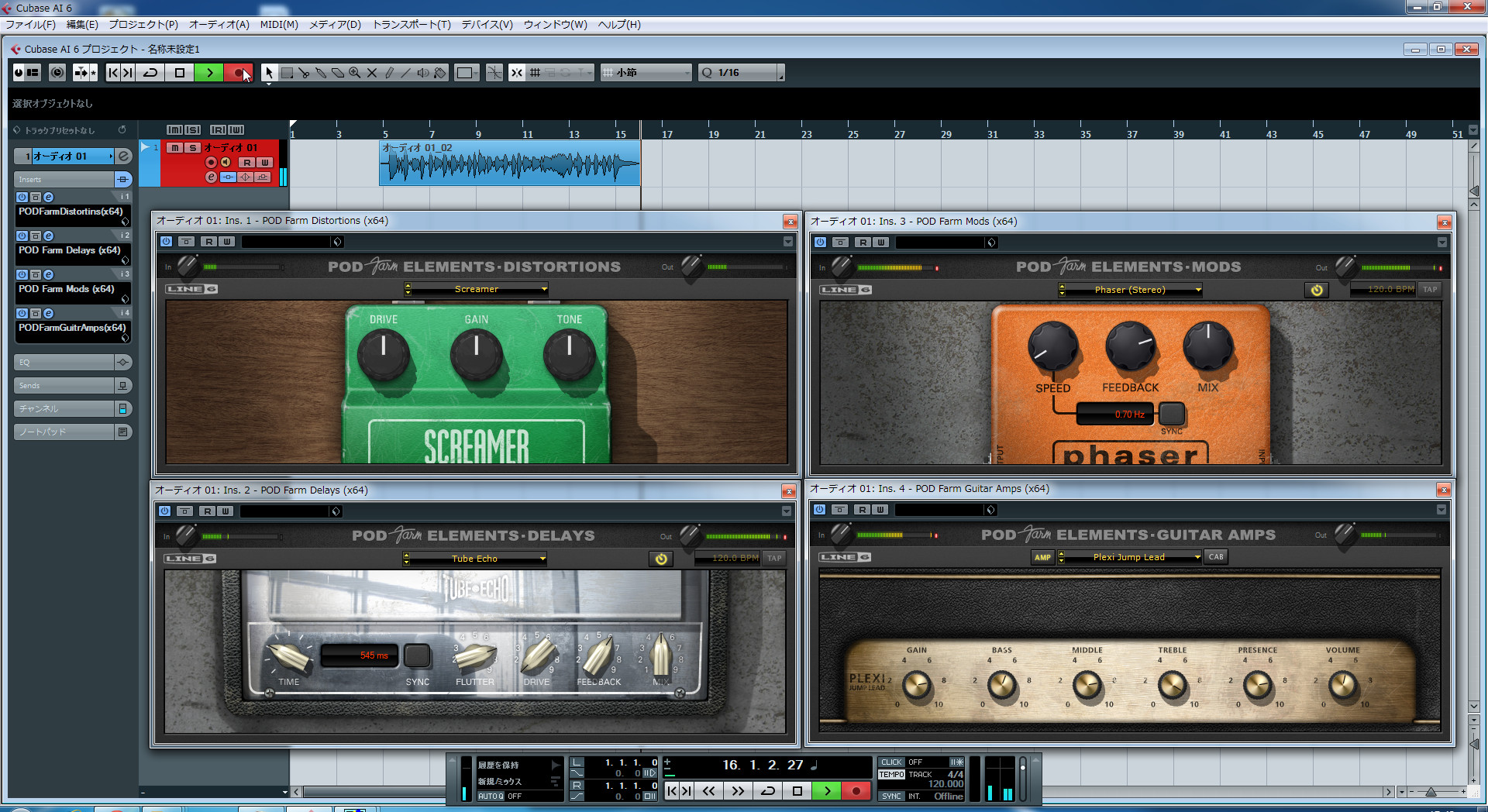Select the Erase tool

(338, 73)
